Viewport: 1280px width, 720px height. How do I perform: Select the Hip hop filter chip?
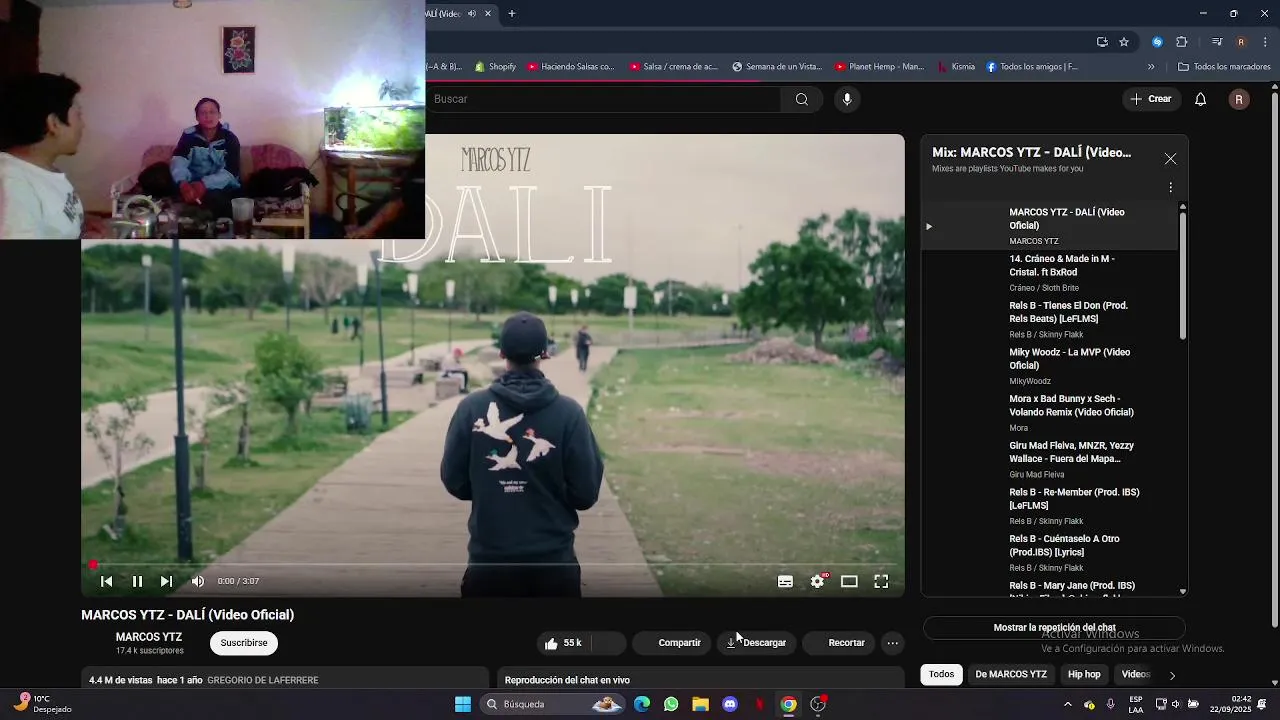click(1084, 674)
